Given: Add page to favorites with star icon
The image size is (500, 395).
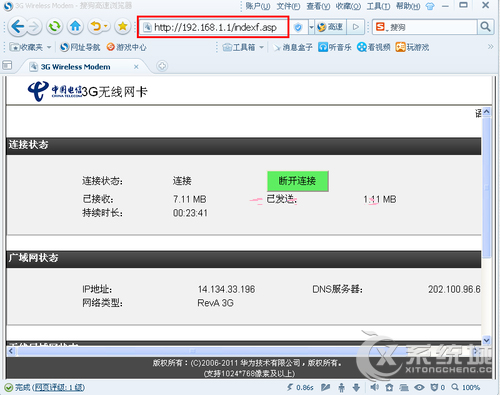Looking at the screenshot, I should (123, 26).
